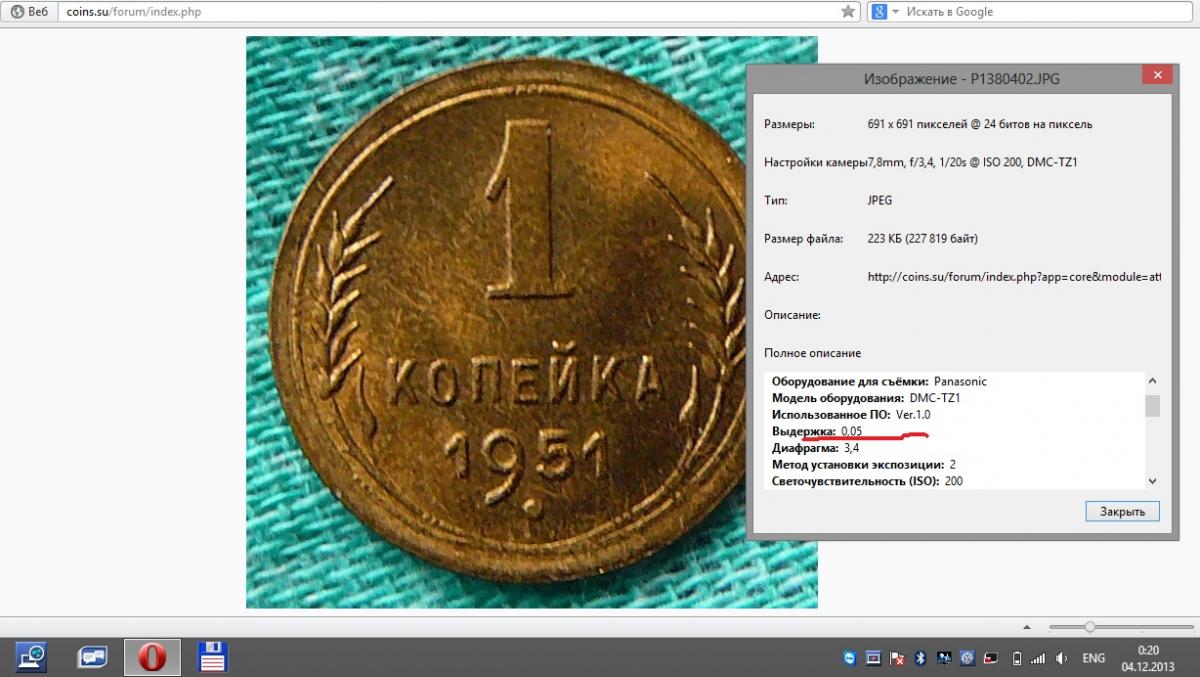Close the image properties dialog with Закрыть
1200x677 pixels.
[x=1122, y=511]
